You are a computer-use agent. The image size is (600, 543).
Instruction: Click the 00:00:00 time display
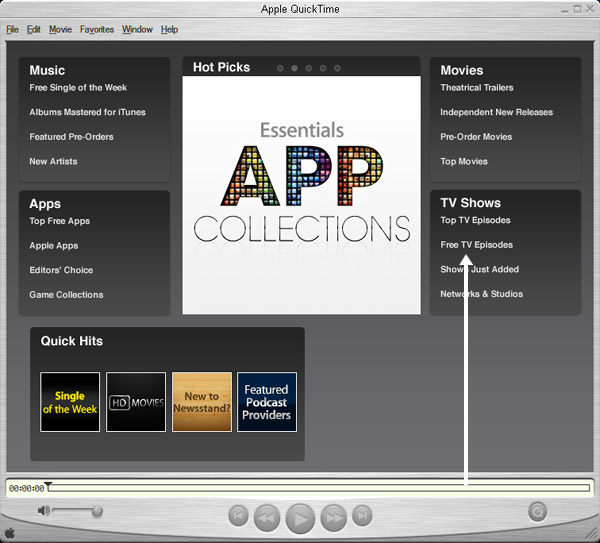[x=26, y=489]
